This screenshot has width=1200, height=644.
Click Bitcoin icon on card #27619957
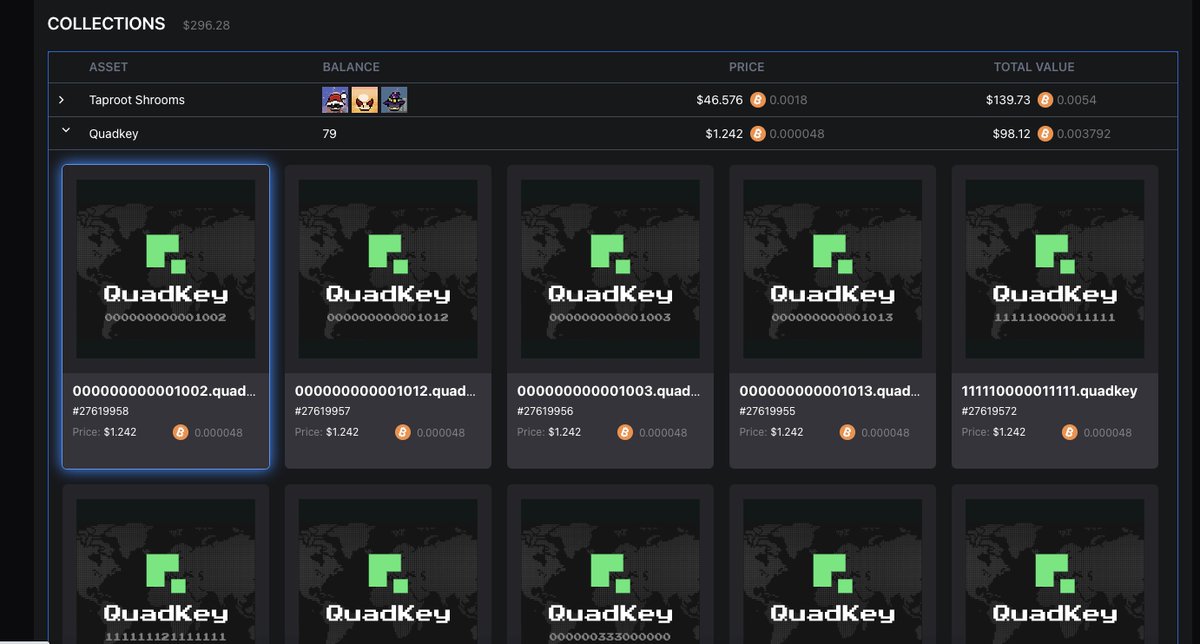[x=403, y=432]
